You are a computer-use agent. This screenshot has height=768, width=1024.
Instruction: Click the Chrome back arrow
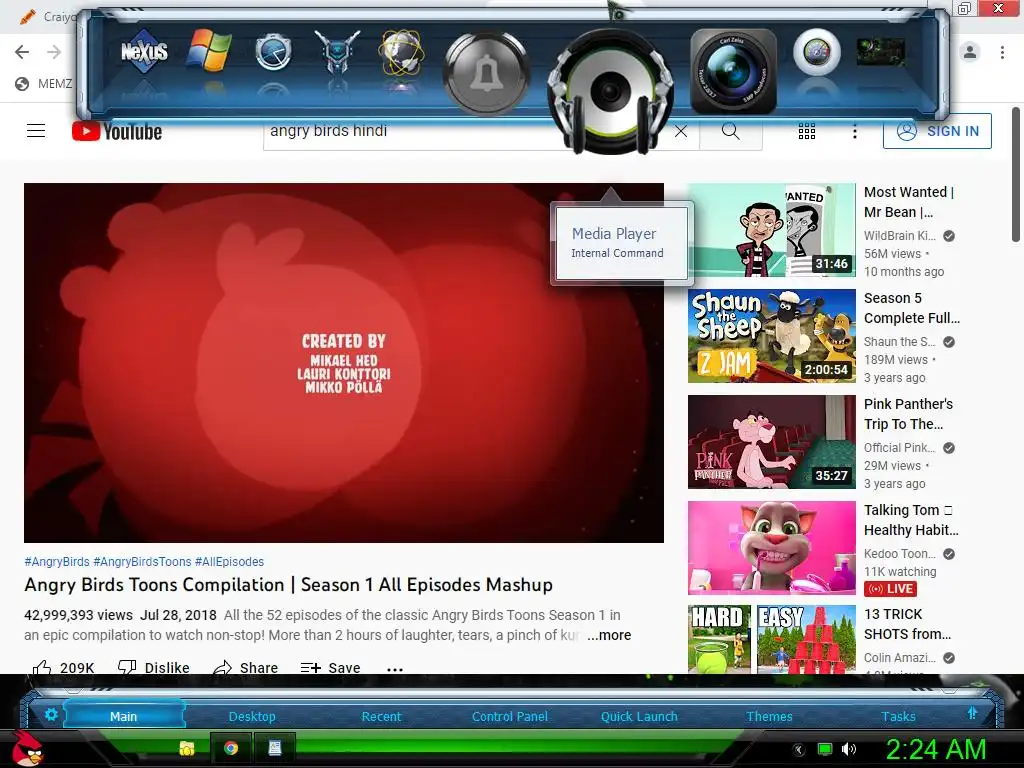click(22, 52)
